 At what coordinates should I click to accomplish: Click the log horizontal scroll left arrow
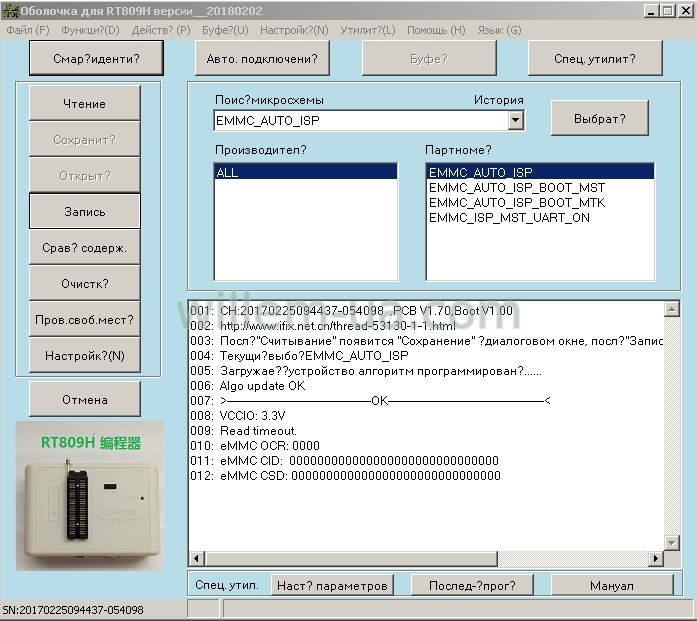tap(197, 558)
